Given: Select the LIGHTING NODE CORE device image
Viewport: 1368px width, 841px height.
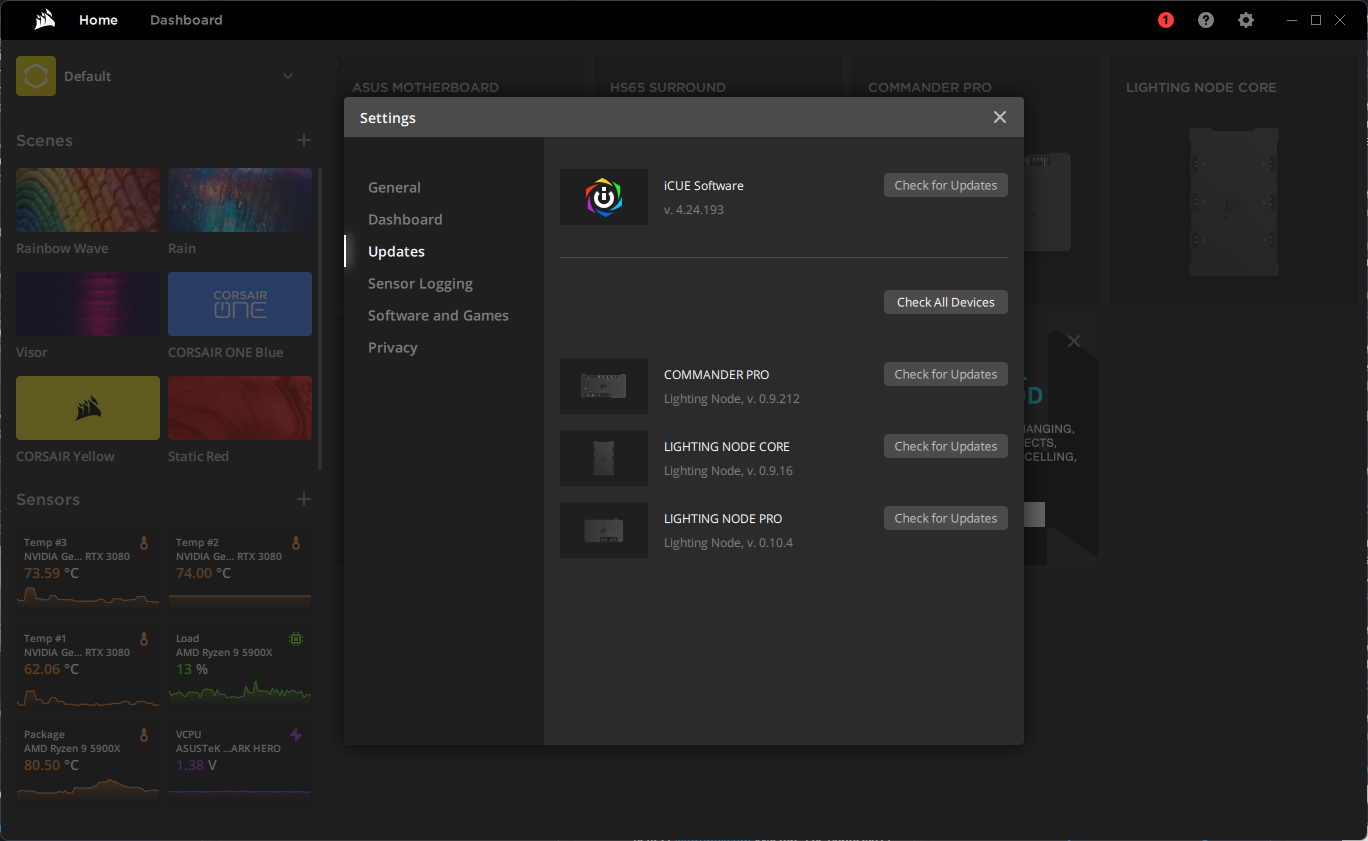Looking at the screenshot, I should click(1232, 201).
